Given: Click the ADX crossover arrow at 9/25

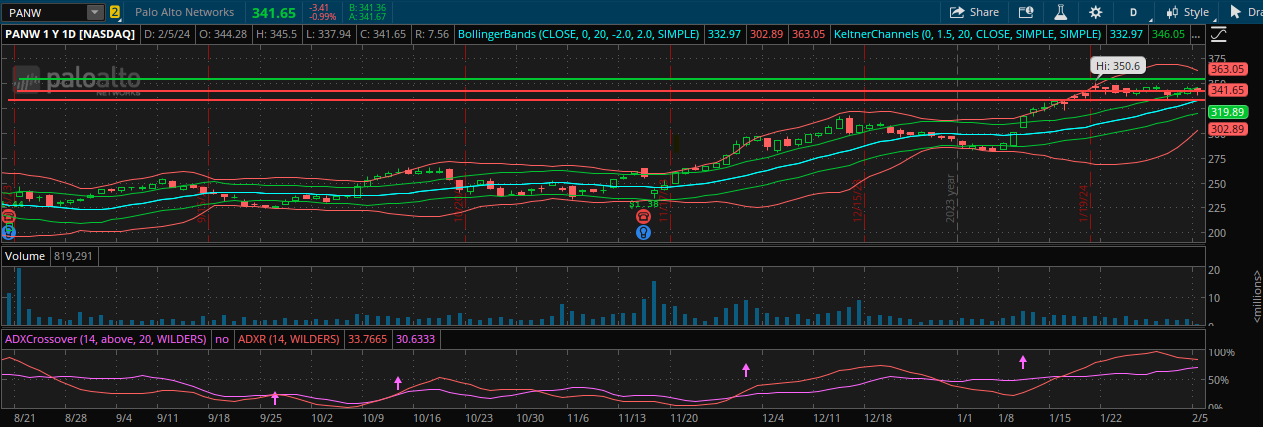Looking at the screenshot, I should click(x=275, y=397).
